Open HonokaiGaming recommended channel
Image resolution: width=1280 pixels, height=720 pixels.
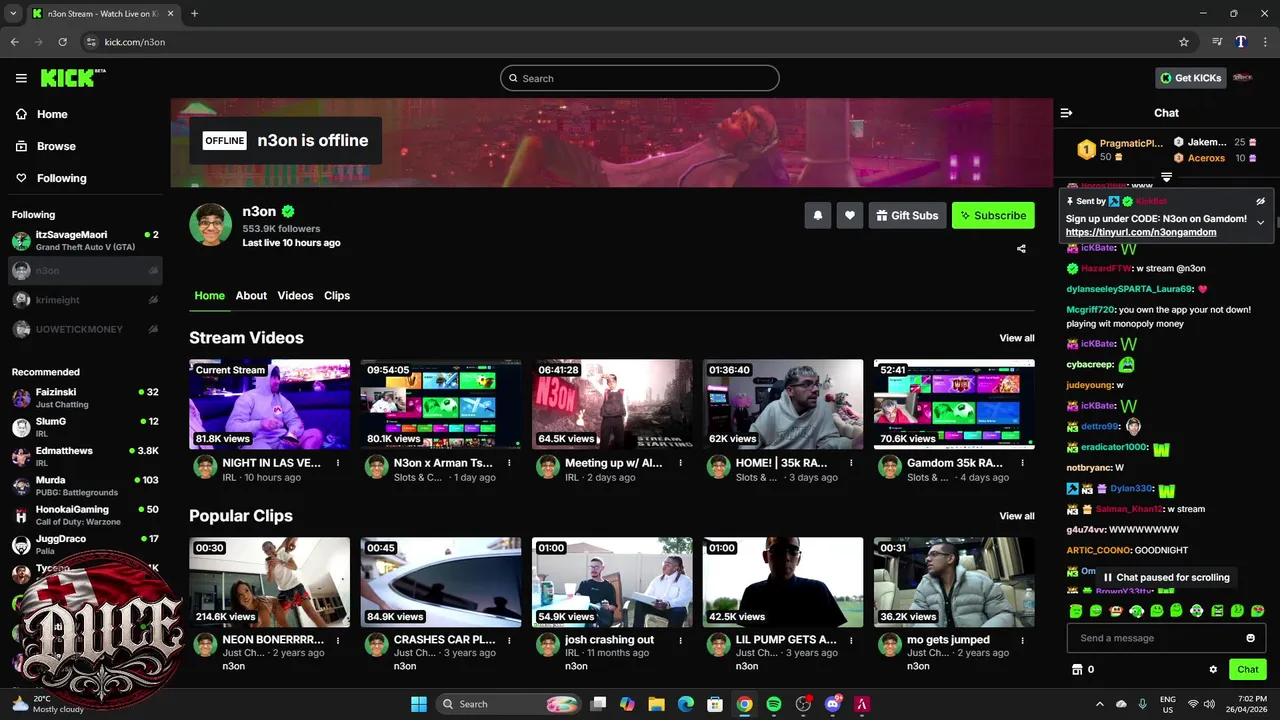click(85, 515)
